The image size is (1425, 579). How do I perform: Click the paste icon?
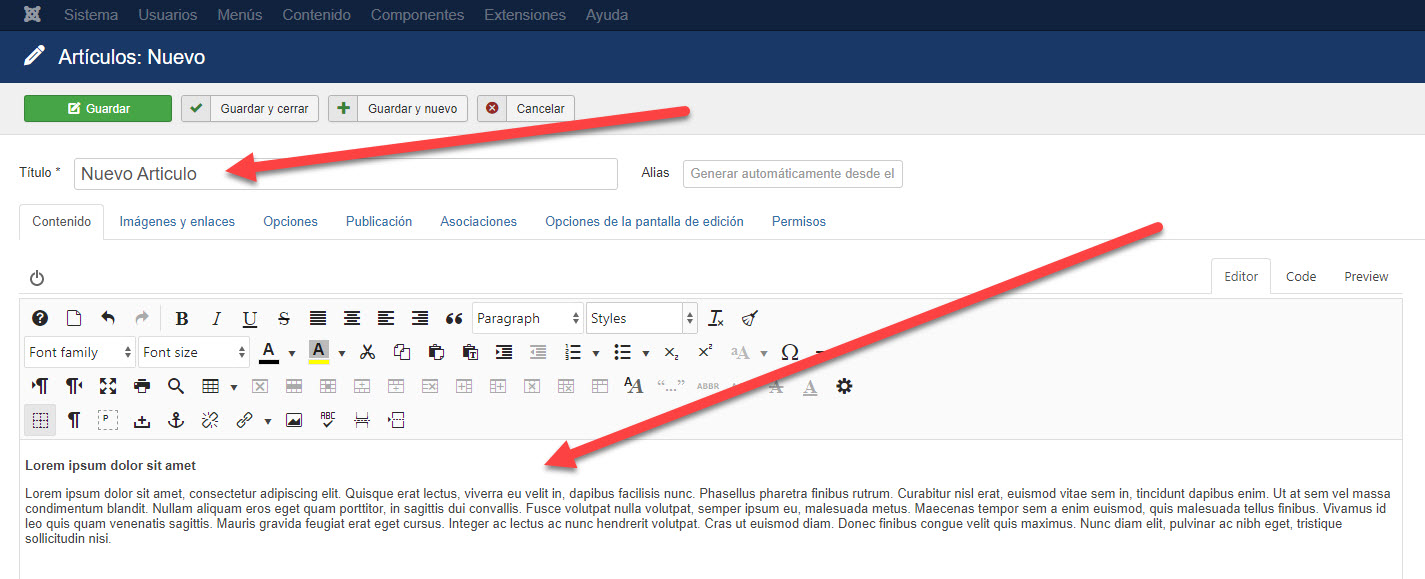[x=436, y=352]
